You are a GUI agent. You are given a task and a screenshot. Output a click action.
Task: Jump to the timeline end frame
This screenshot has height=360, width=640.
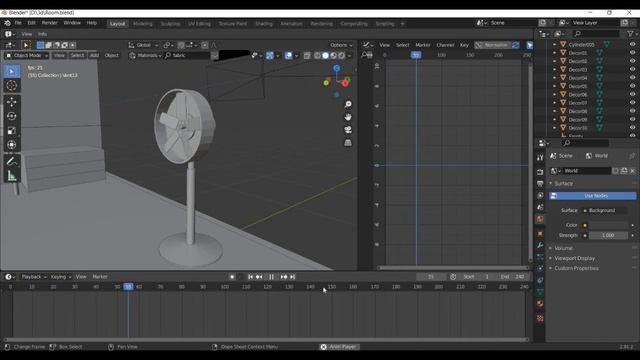click(293, 277)
